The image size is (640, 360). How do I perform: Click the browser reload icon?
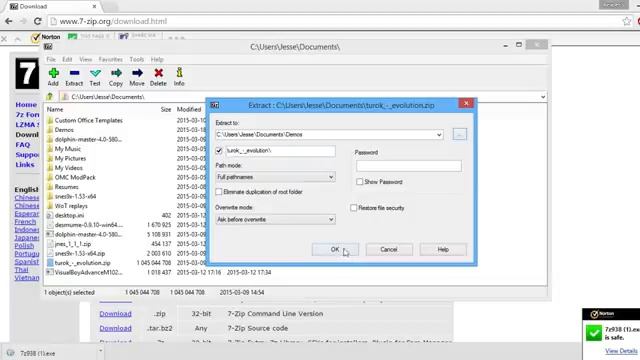pyautogui.click(x=38, y=21)
